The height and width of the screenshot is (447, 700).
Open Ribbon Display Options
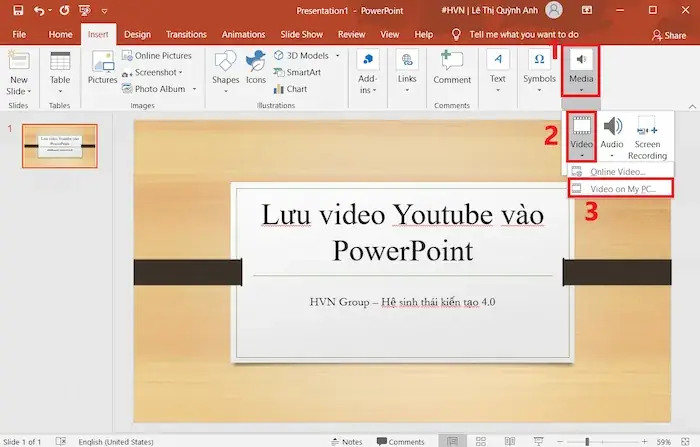587,10
